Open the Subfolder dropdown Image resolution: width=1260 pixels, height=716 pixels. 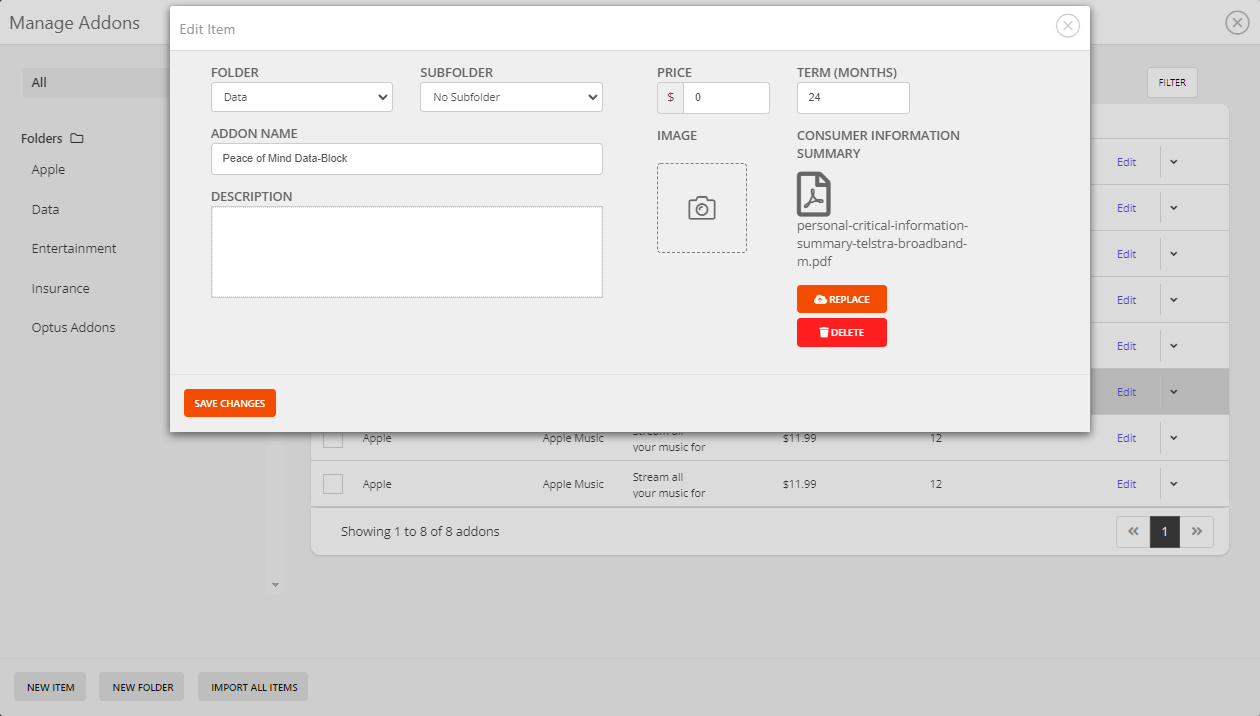pyautogui.click(x=510, y=97)
